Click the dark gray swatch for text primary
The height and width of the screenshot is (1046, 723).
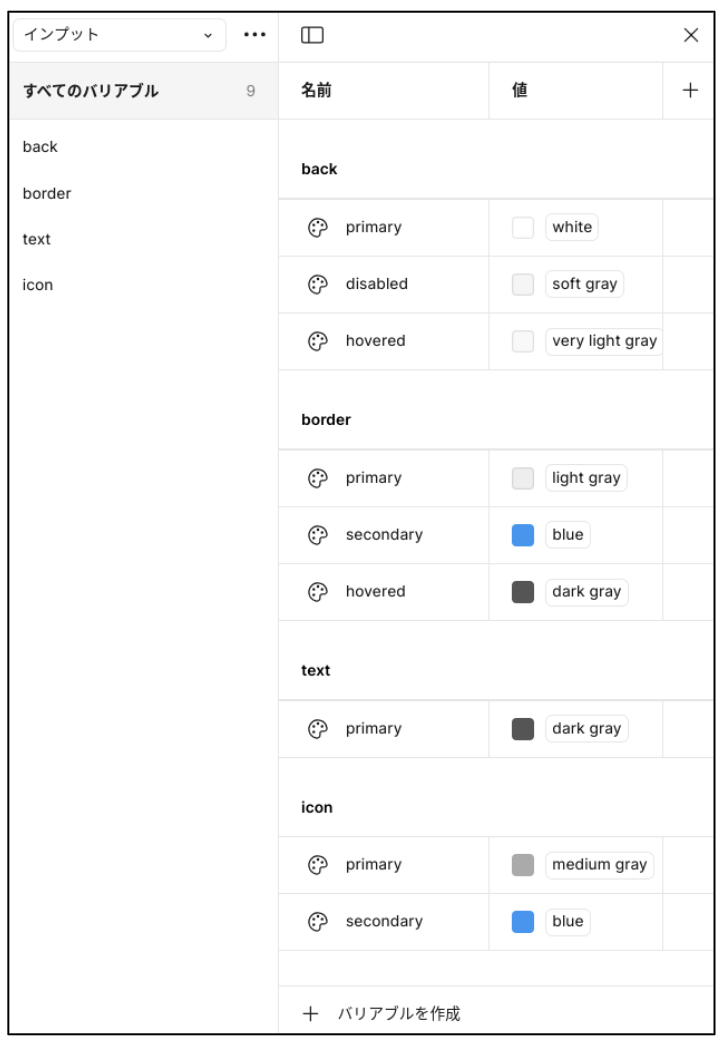[x=523, y=729]
